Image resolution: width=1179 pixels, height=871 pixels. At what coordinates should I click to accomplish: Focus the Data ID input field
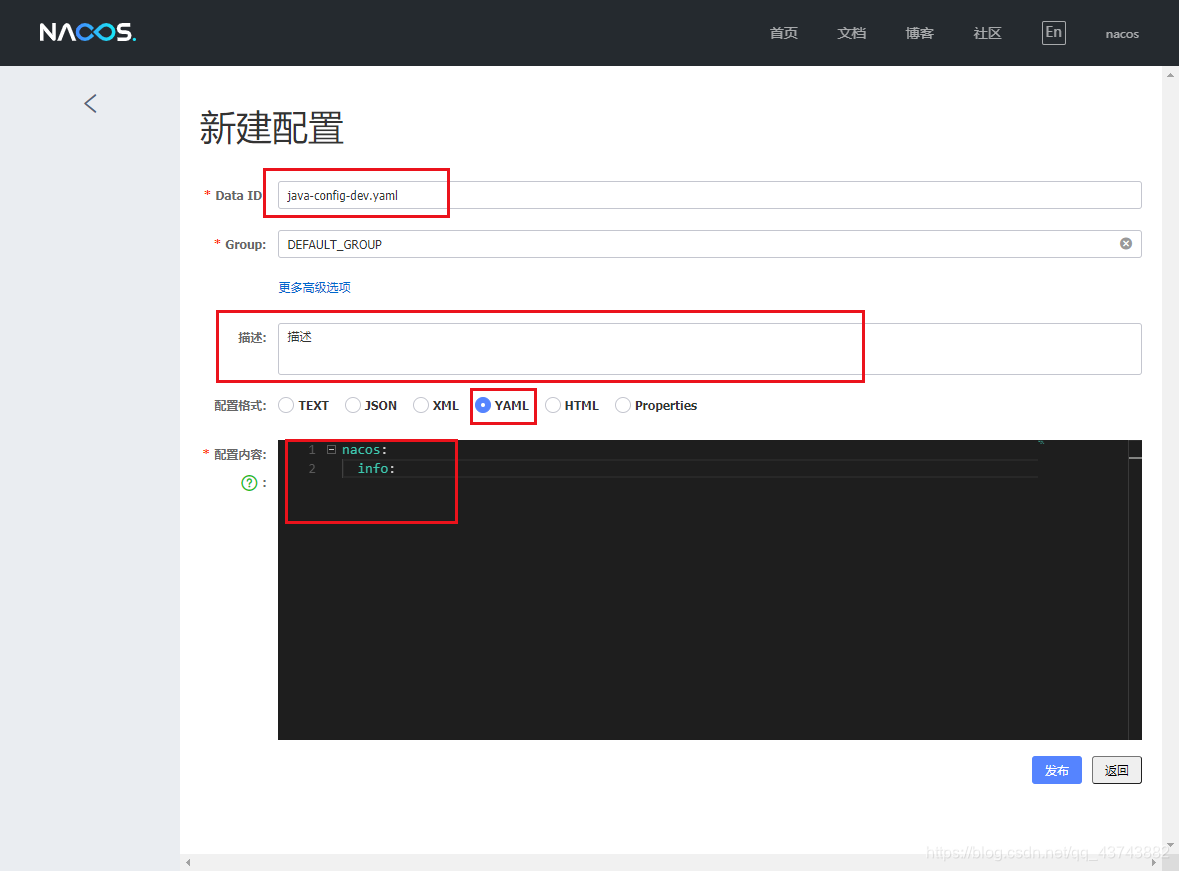[x=710, y=196]
